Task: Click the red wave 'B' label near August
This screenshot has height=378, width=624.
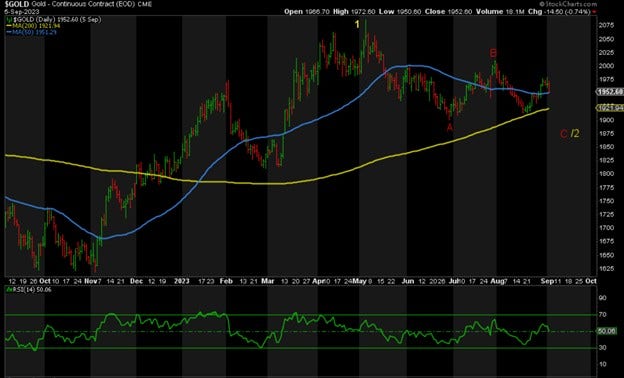Action: pos(493,53)
